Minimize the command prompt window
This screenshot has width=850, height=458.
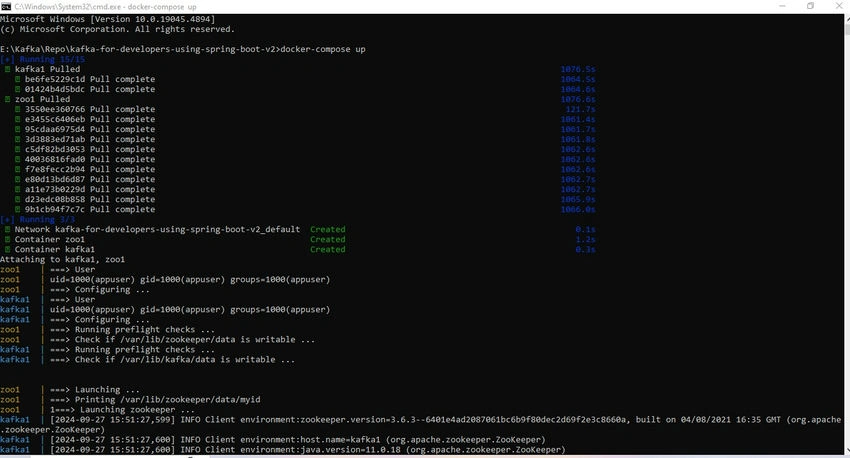(x=782, y=6)
